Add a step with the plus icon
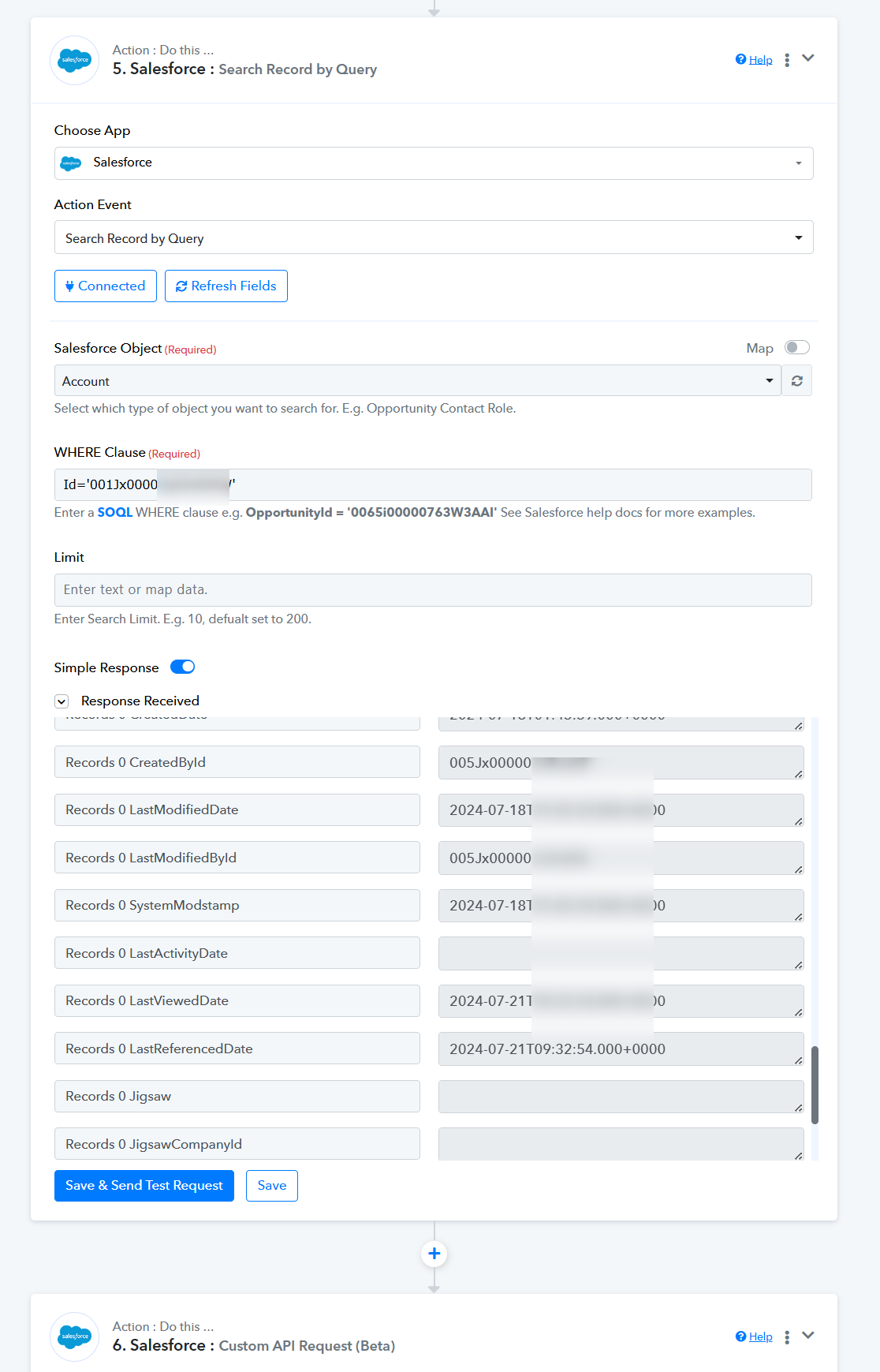The width and height of the screenshot is (880, 1372). pyautogui.click(x=434, y=1254)
